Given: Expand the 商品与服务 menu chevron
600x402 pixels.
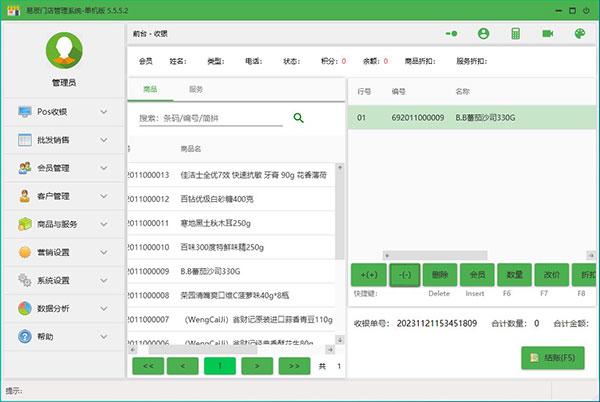Looking at the screenshot, I should point(104,224).
